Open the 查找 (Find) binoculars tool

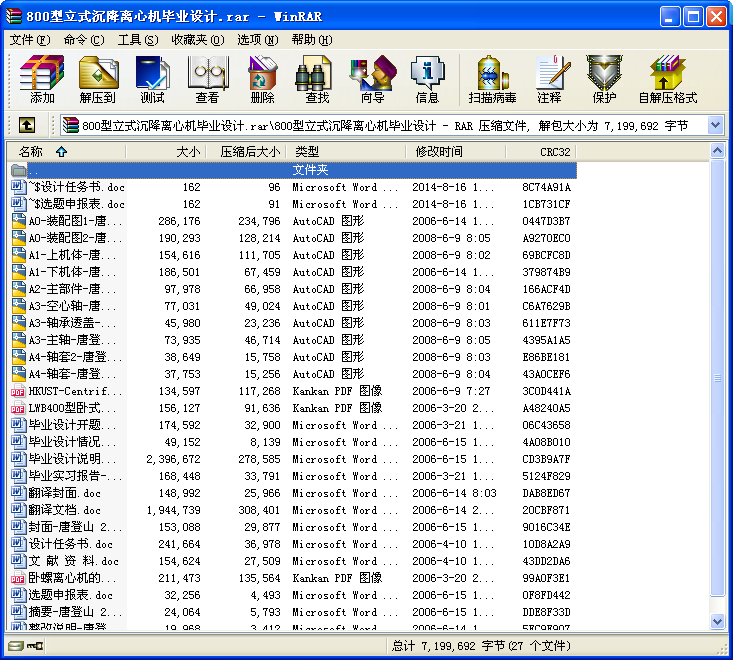[x=317, y=79]
